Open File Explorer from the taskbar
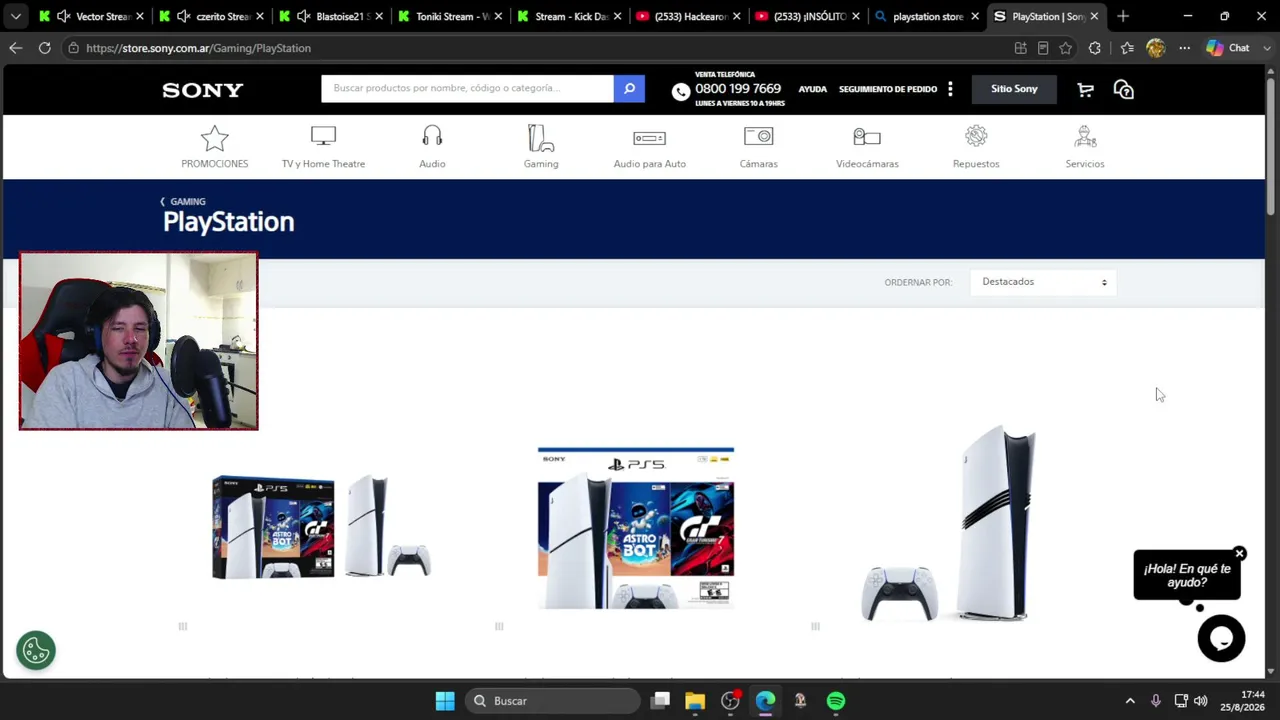The image size is (1280, 720). click(695, 701)
